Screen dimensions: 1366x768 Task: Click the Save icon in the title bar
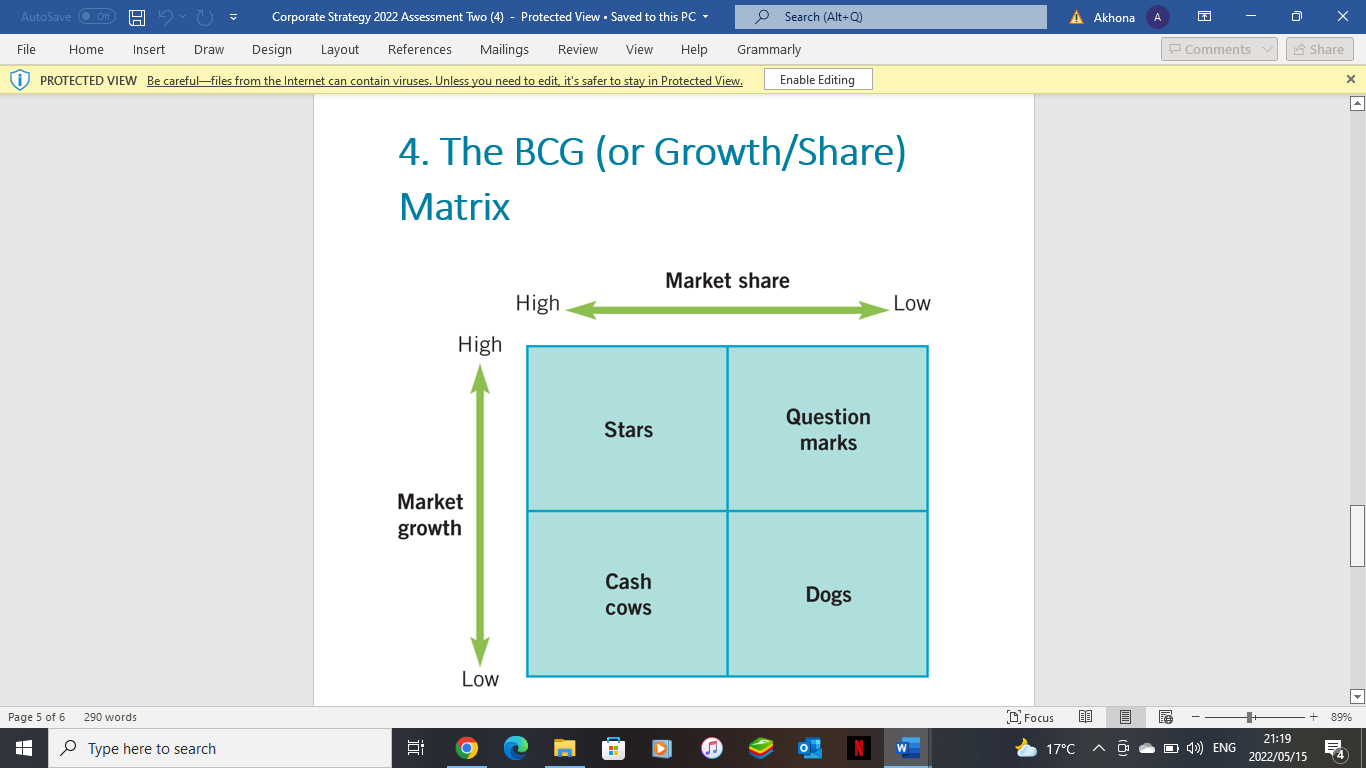point(137,17)
